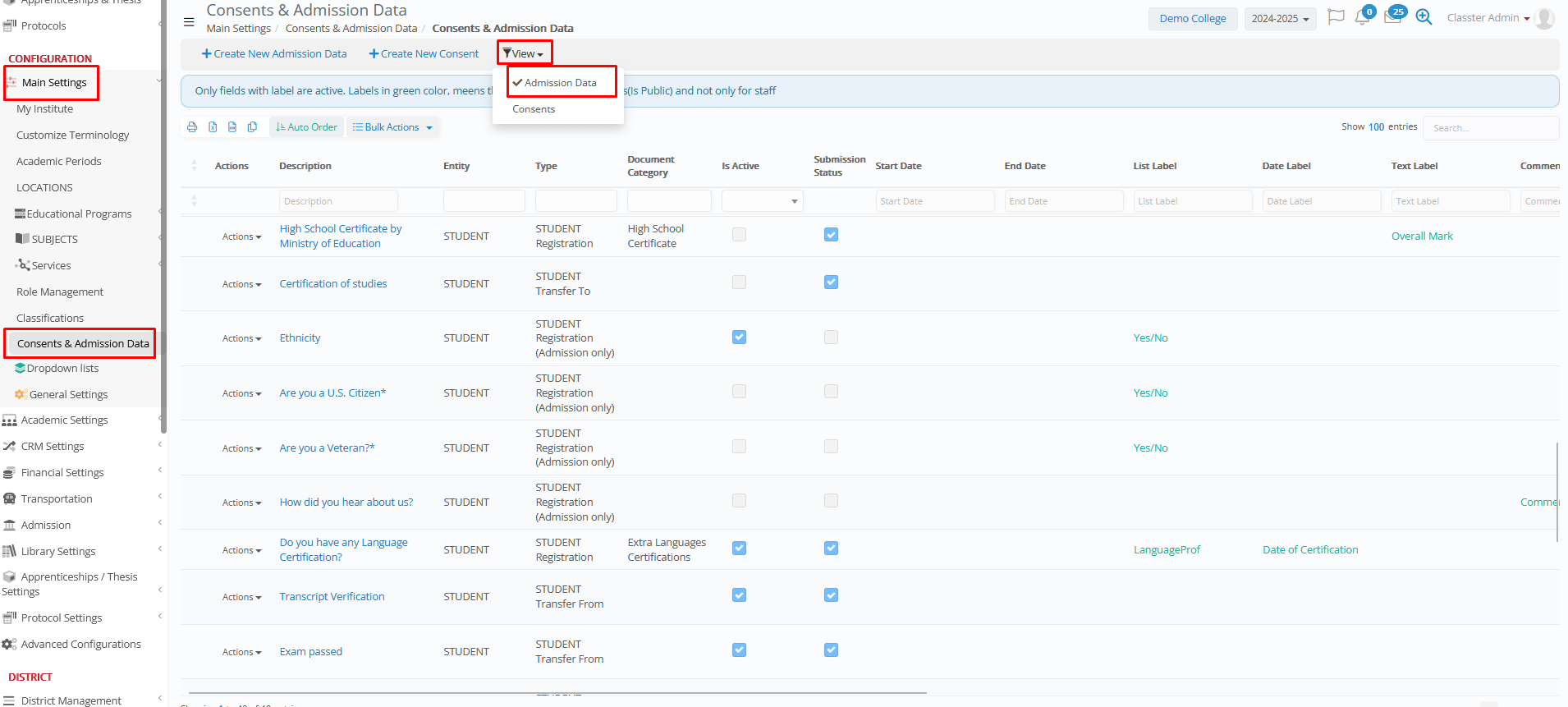Screen dimensions: 1568x707
Task: Toggle Is Active for Transcript Verification row
Action: [x=739, y=595]
